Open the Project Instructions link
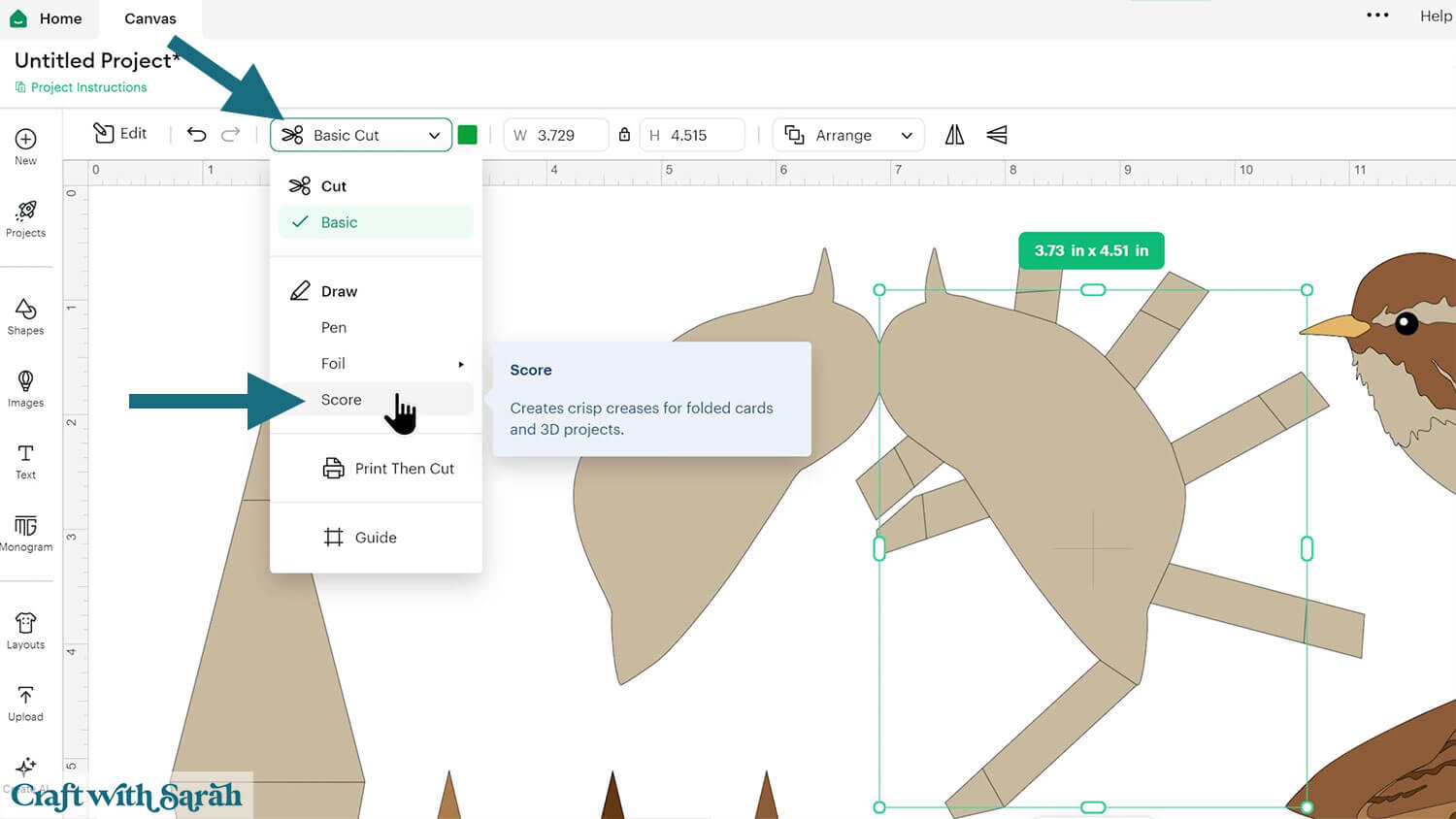This screenshot has height=819, width=1456. tap(88, 87)
